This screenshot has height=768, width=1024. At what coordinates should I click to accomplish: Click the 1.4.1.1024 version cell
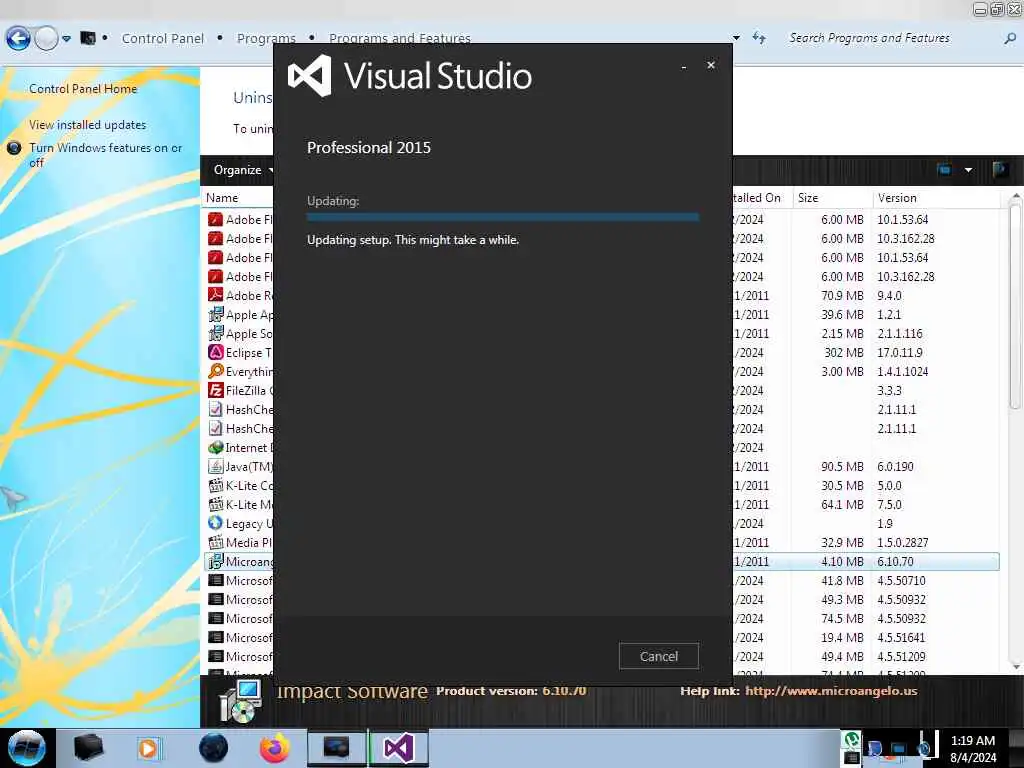[x=903, y=372]
